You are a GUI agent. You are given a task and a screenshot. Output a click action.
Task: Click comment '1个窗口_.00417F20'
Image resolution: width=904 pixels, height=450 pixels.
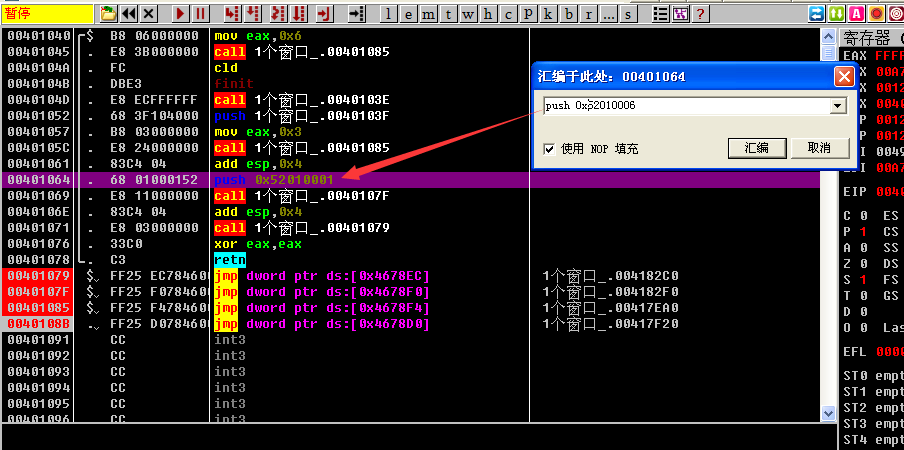pyautogui.click(x=611, y=324)
